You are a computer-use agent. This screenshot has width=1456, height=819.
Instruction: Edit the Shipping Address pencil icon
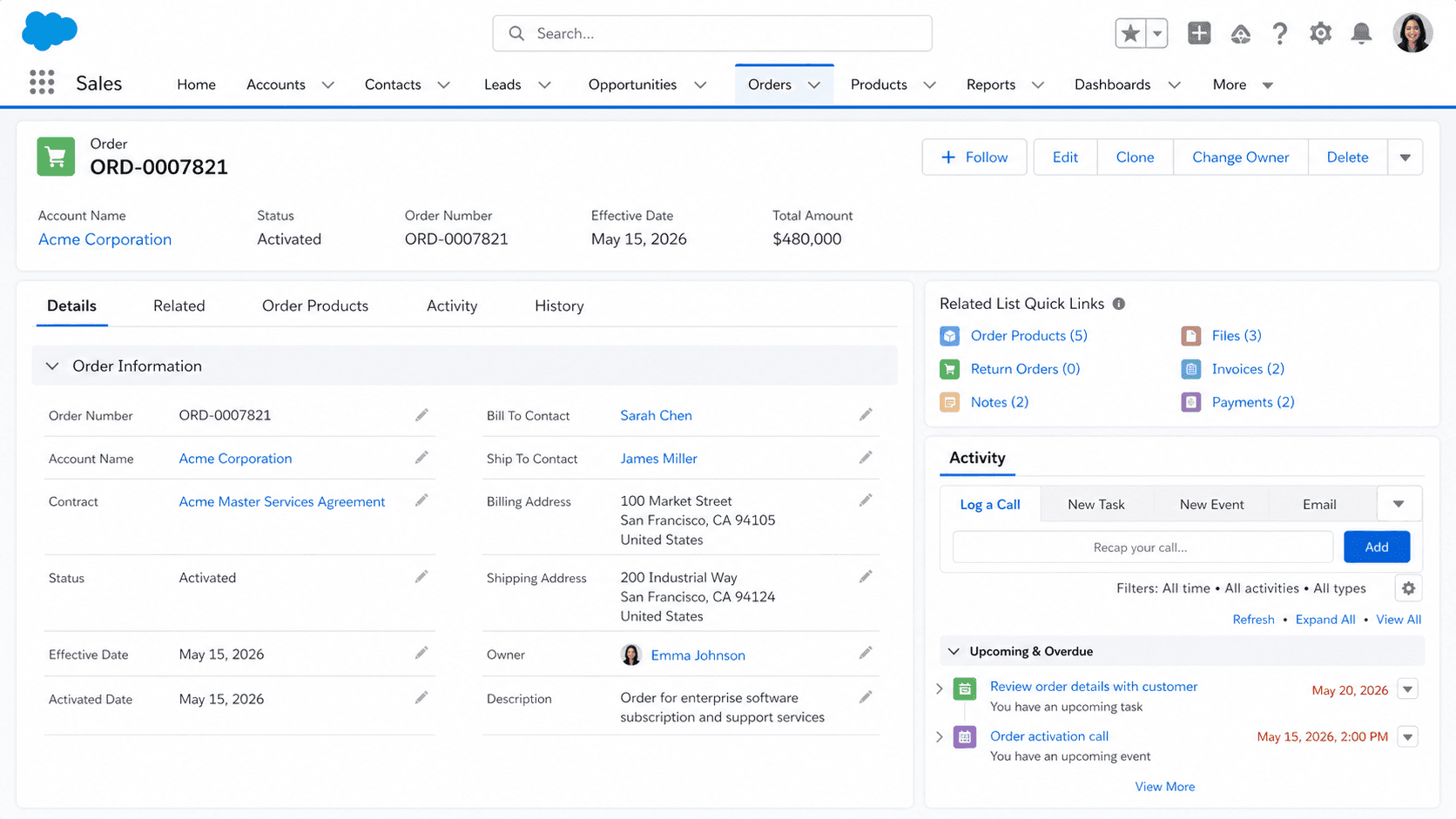pos(866,577)
